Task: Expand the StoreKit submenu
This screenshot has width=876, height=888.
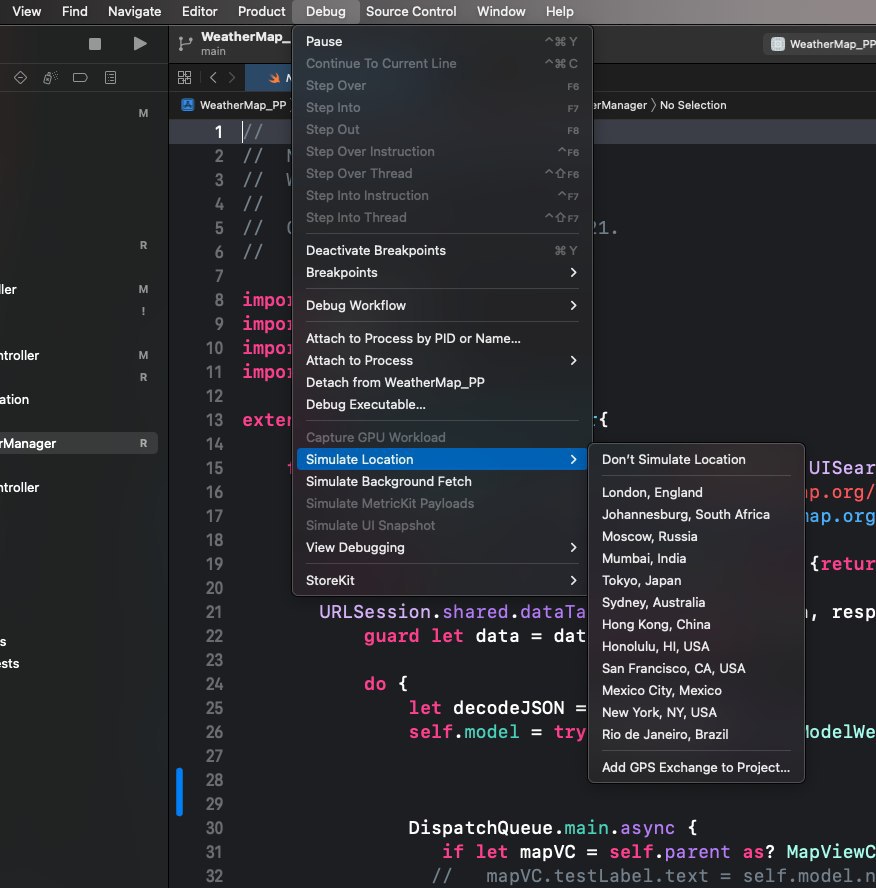Action: coord(442,580)
